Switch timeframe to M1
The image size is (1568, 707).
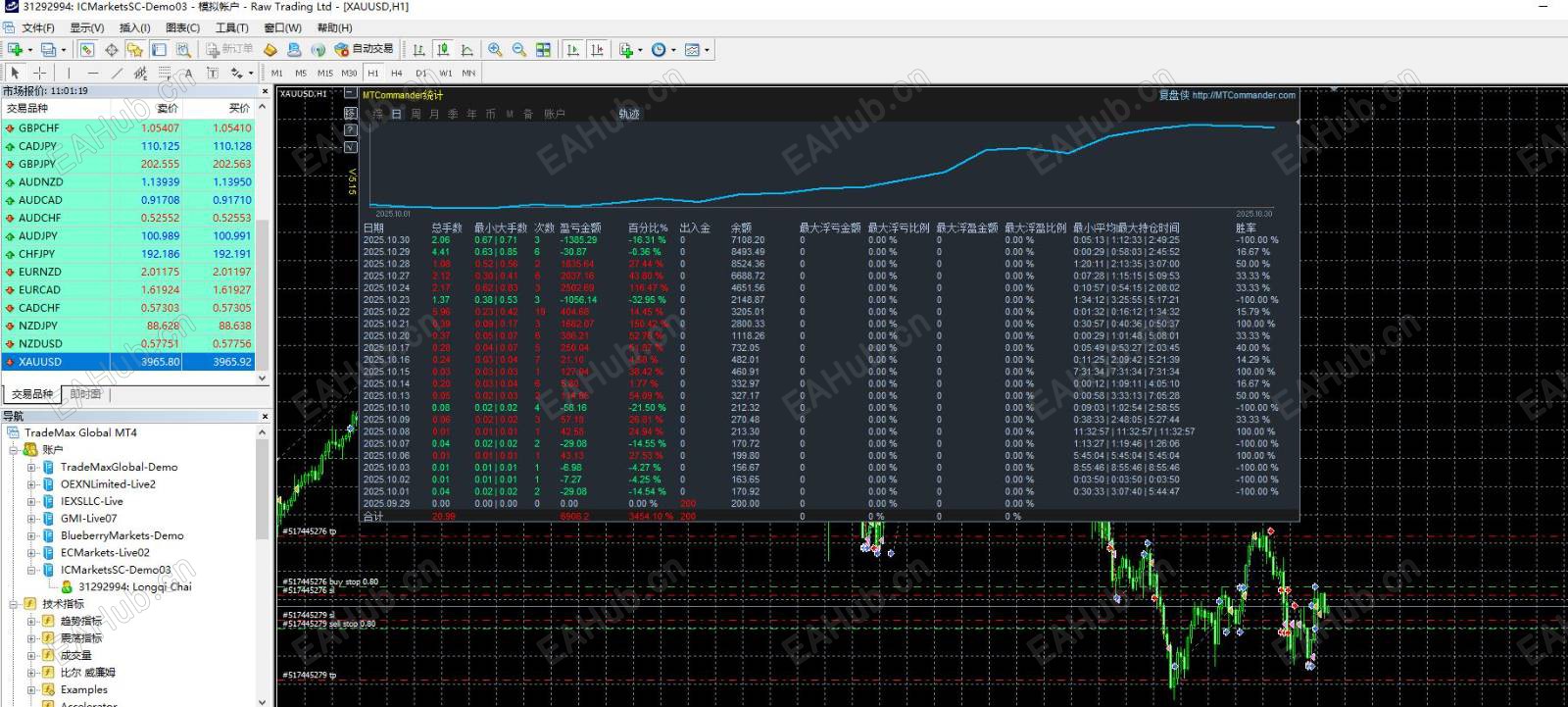point(277,73)
